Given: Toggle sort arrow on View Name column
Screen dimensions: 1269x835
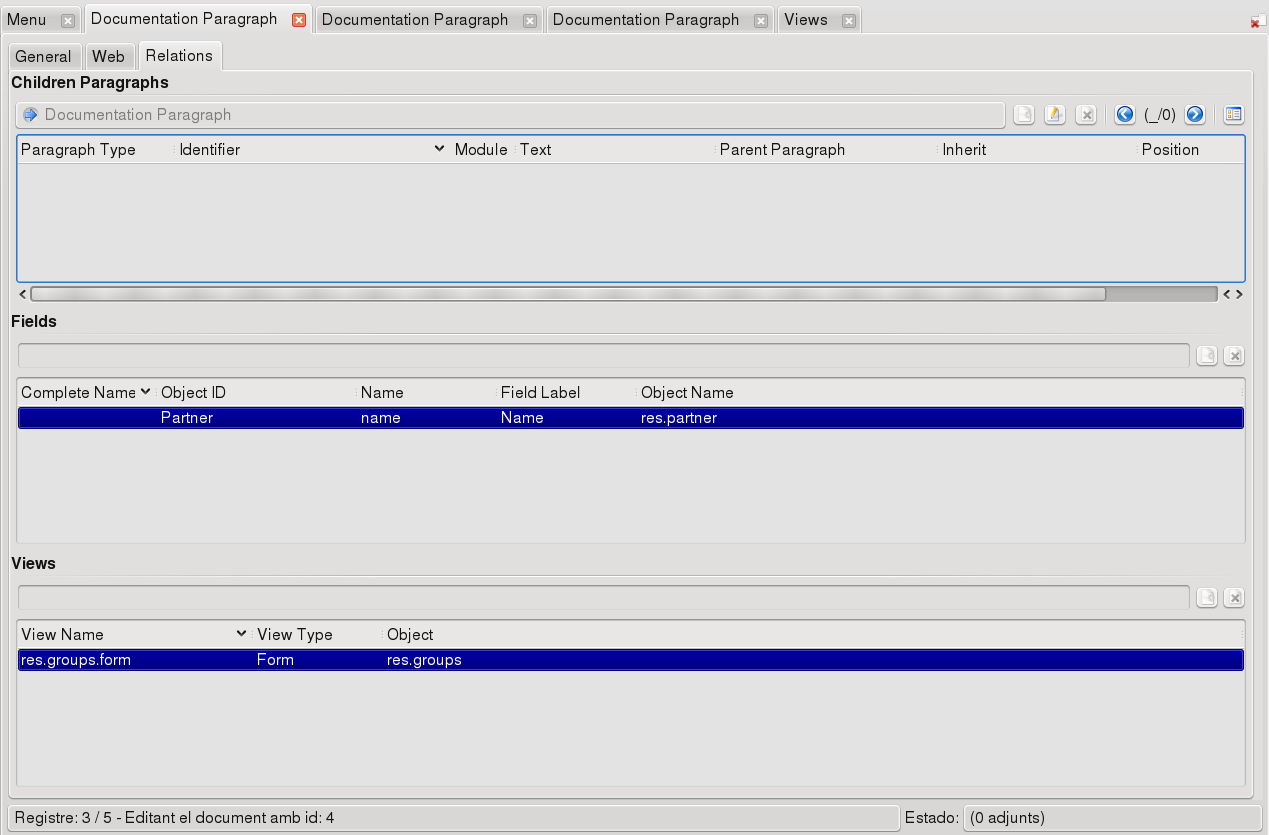Looking at the screenshot, I should pos(241,634).
